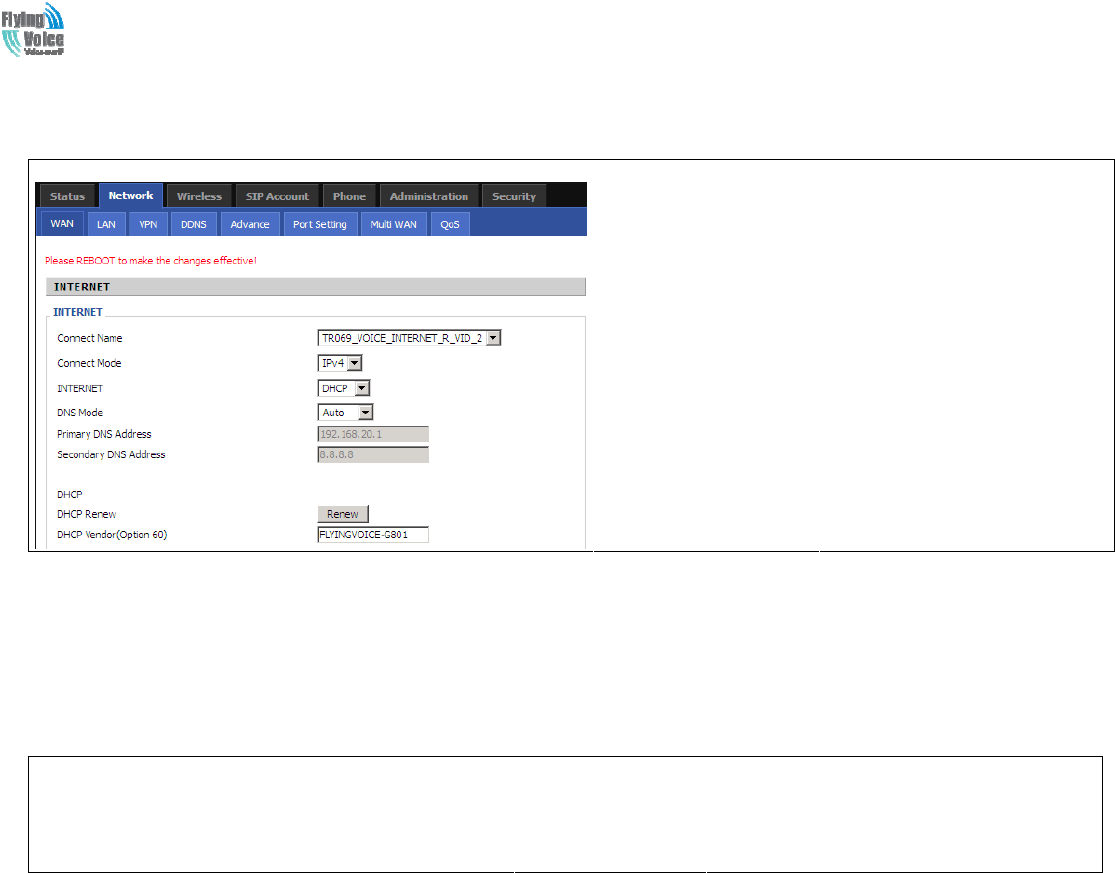The height and width of the screenshot is (873, 1115).
Task: Click the DHCP Vendor(Option 60) label
Action: click(112, 535)
